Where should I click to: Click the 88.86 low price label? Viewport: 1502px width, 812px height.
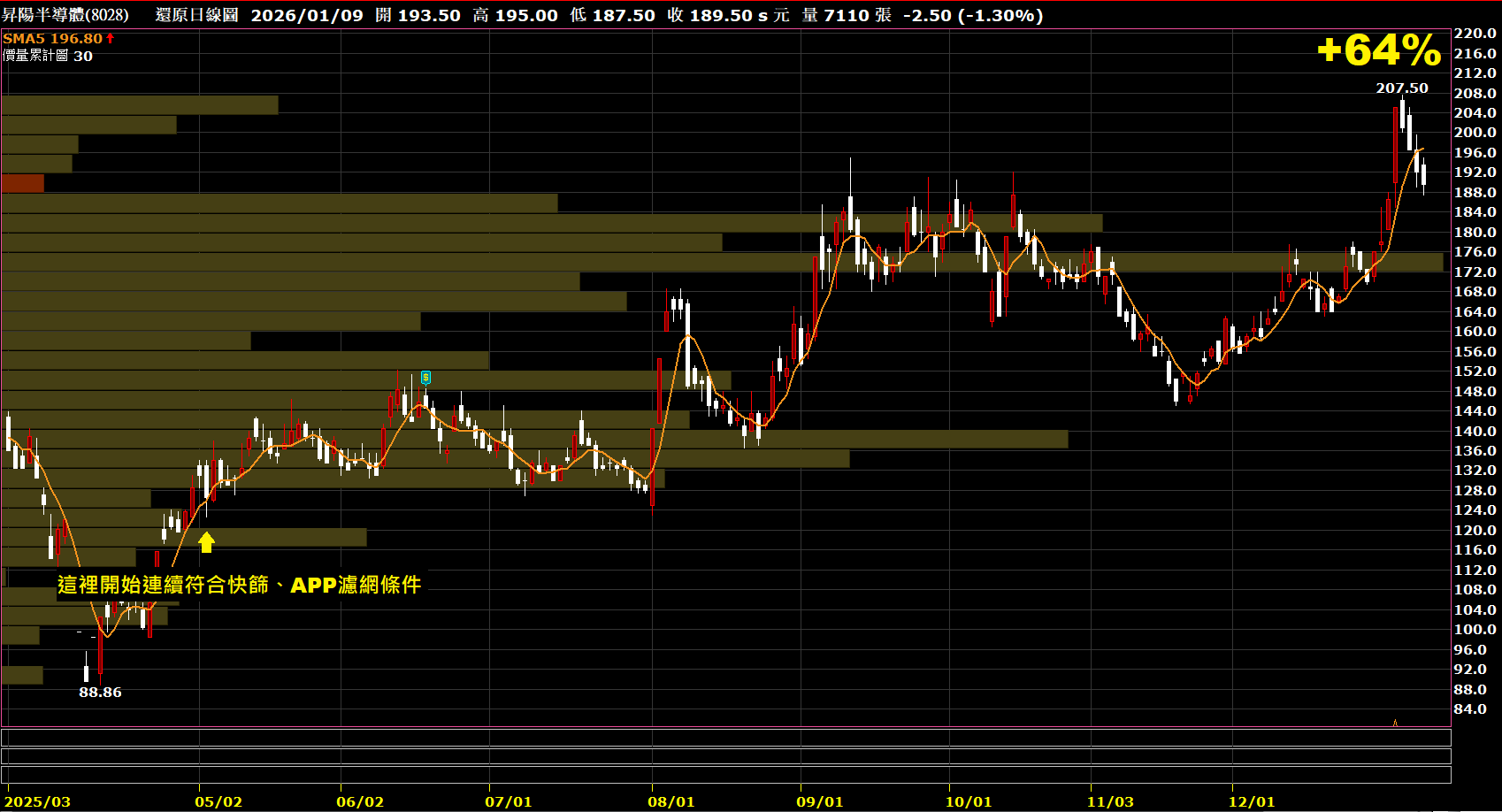pos(100,692)
